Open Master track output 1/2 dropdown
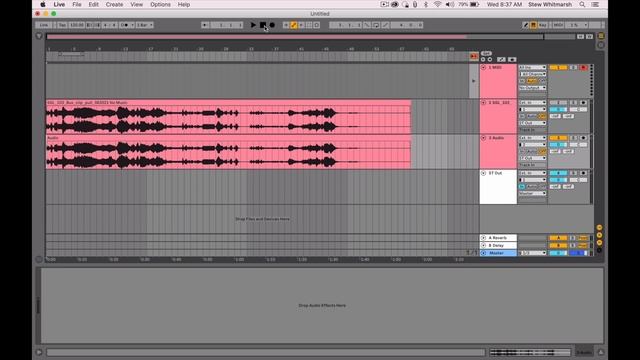This screenshot has height=360, width=640. pos(532,253)
